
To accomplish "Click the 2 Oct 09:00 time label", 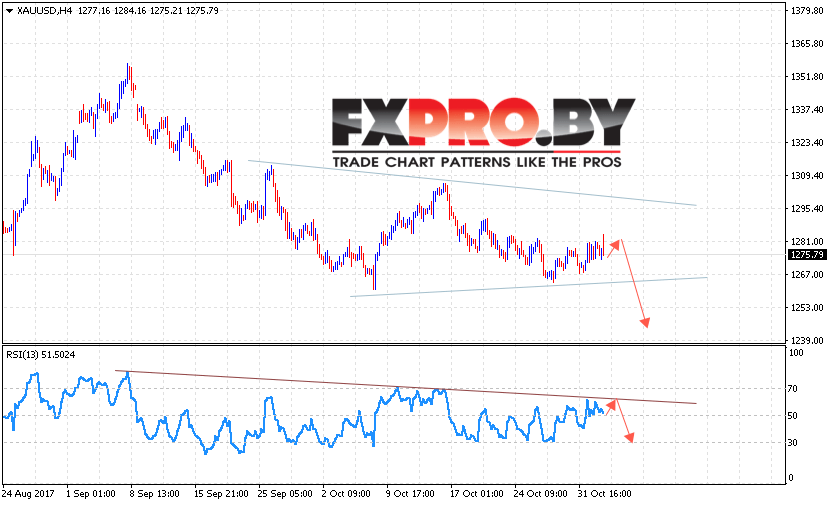I will [x=346, y=494].
